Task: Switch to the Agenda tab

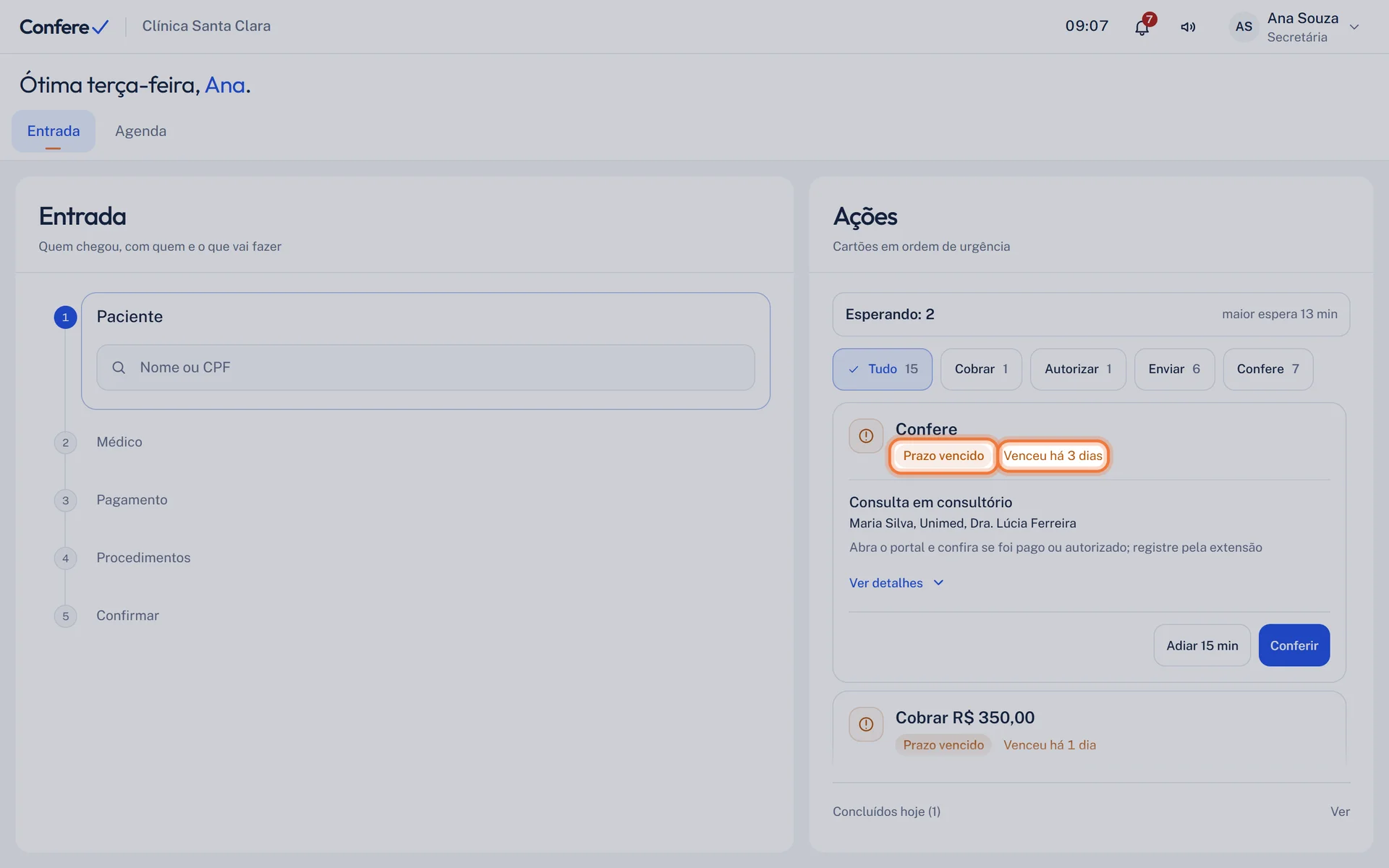Action: [x=140, y=131]
